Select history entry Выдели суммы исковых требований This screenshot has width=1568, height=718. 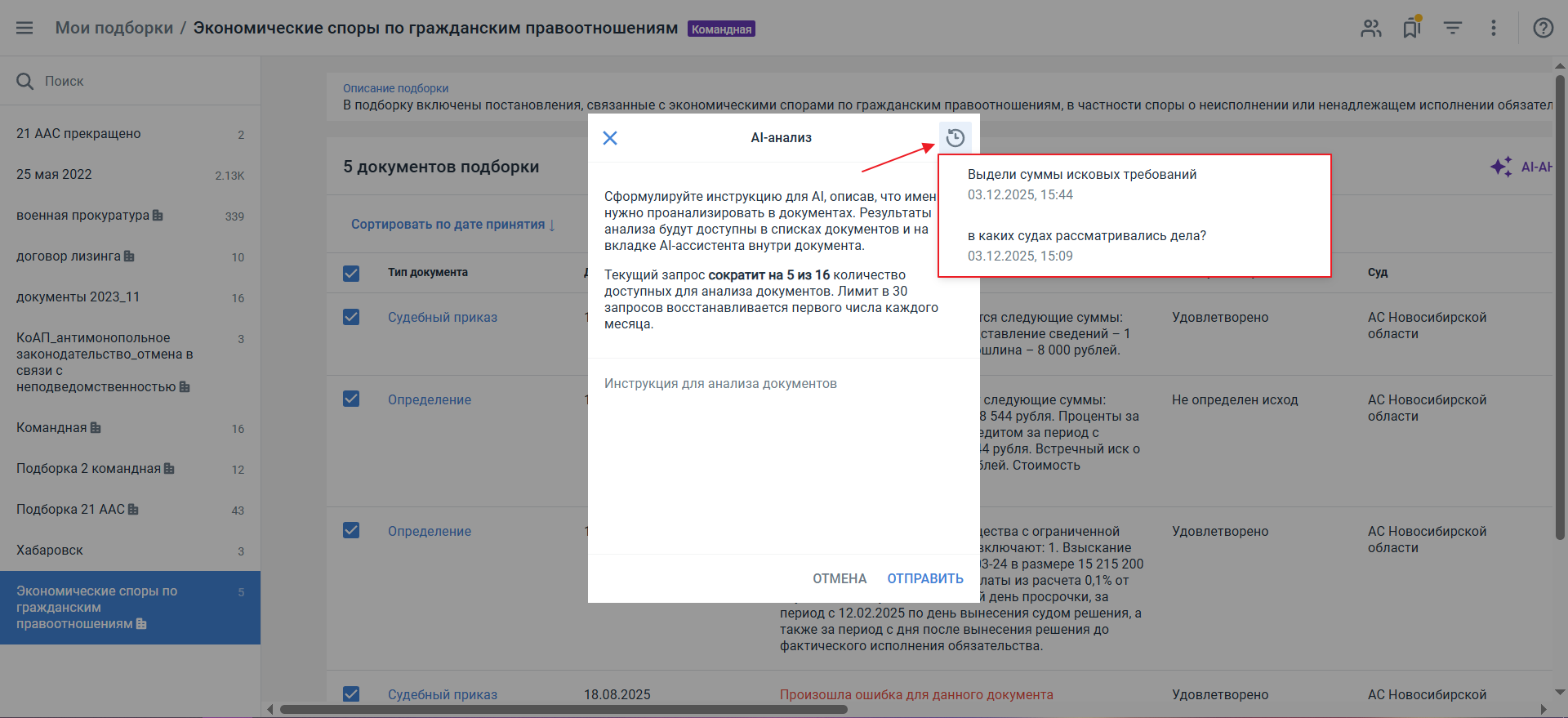coord(1081,175)
